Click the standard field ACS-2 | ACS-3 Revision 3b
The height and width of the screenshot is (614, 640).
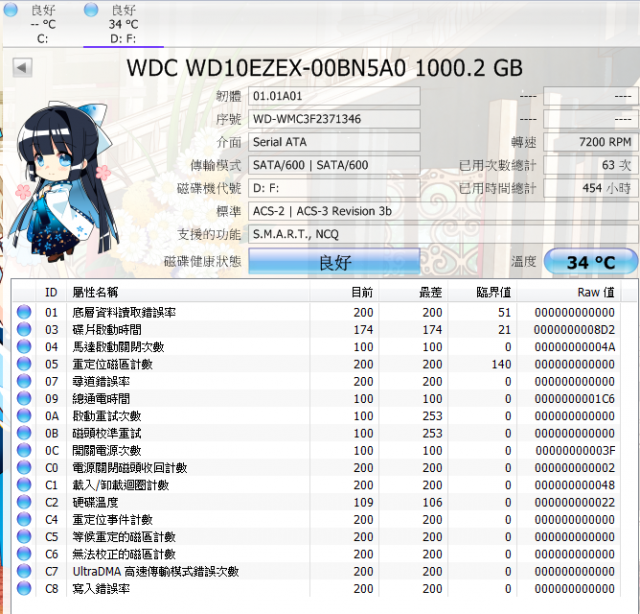point(443,211)
